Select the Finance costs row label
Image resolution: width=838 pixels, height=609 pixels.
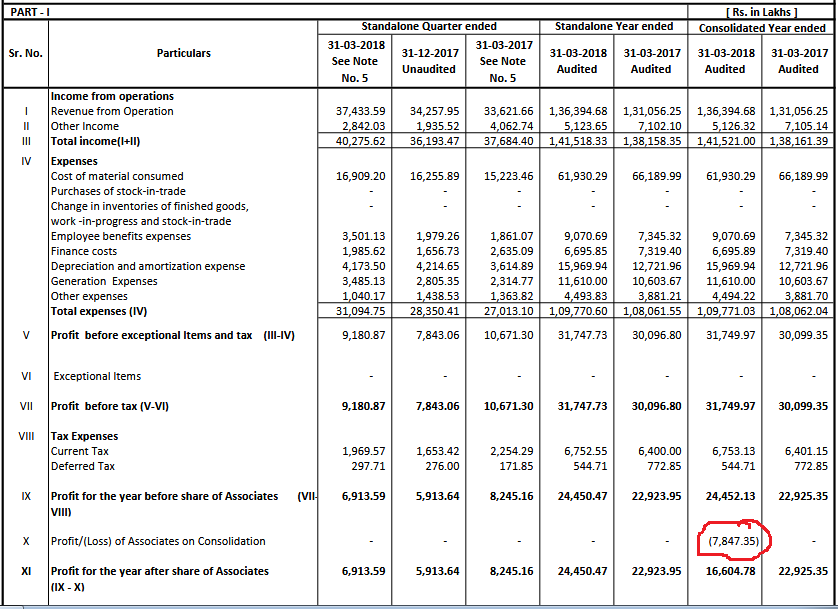84,251
